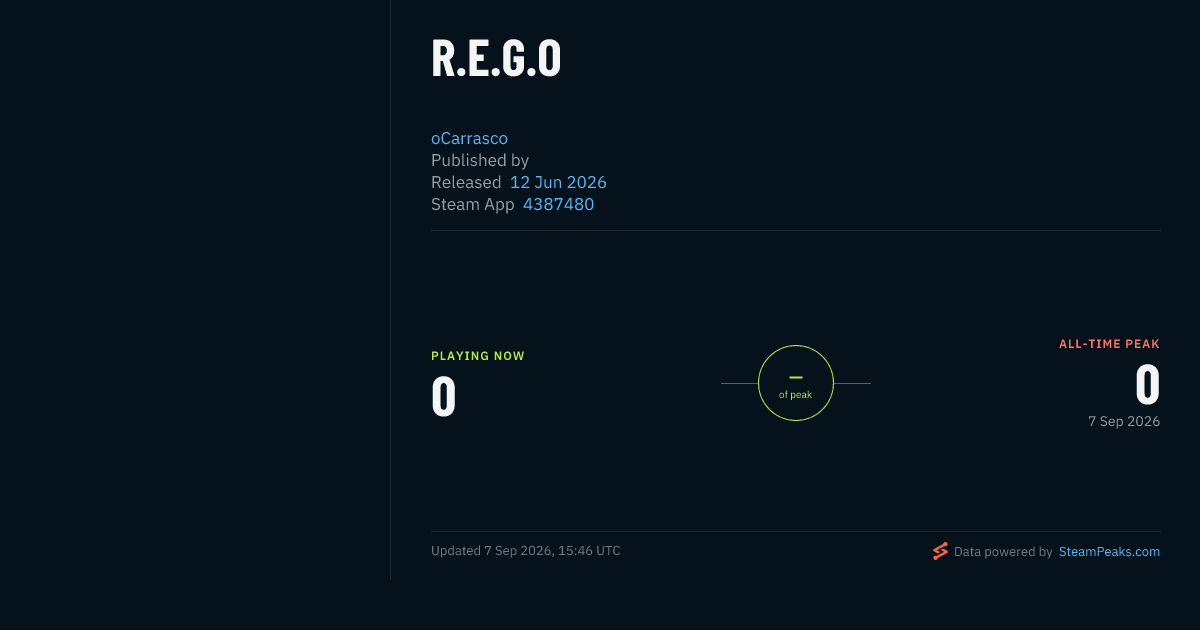The image size is (1200, 630).
Task: Click the all-time peak value zero
Action: pyautogui.click(x=1147, y=385)
